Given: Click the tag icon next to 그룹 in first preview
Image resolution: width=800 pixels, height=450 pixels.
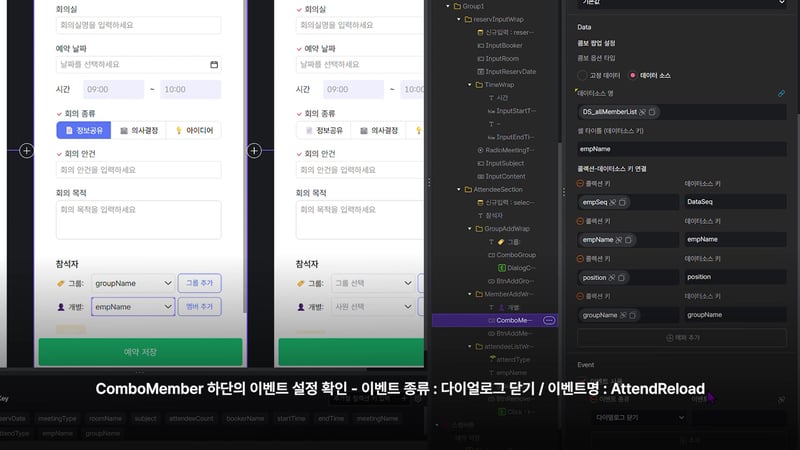Looking at the screenshot, I should pyautogui.click(x=61, y=283).
